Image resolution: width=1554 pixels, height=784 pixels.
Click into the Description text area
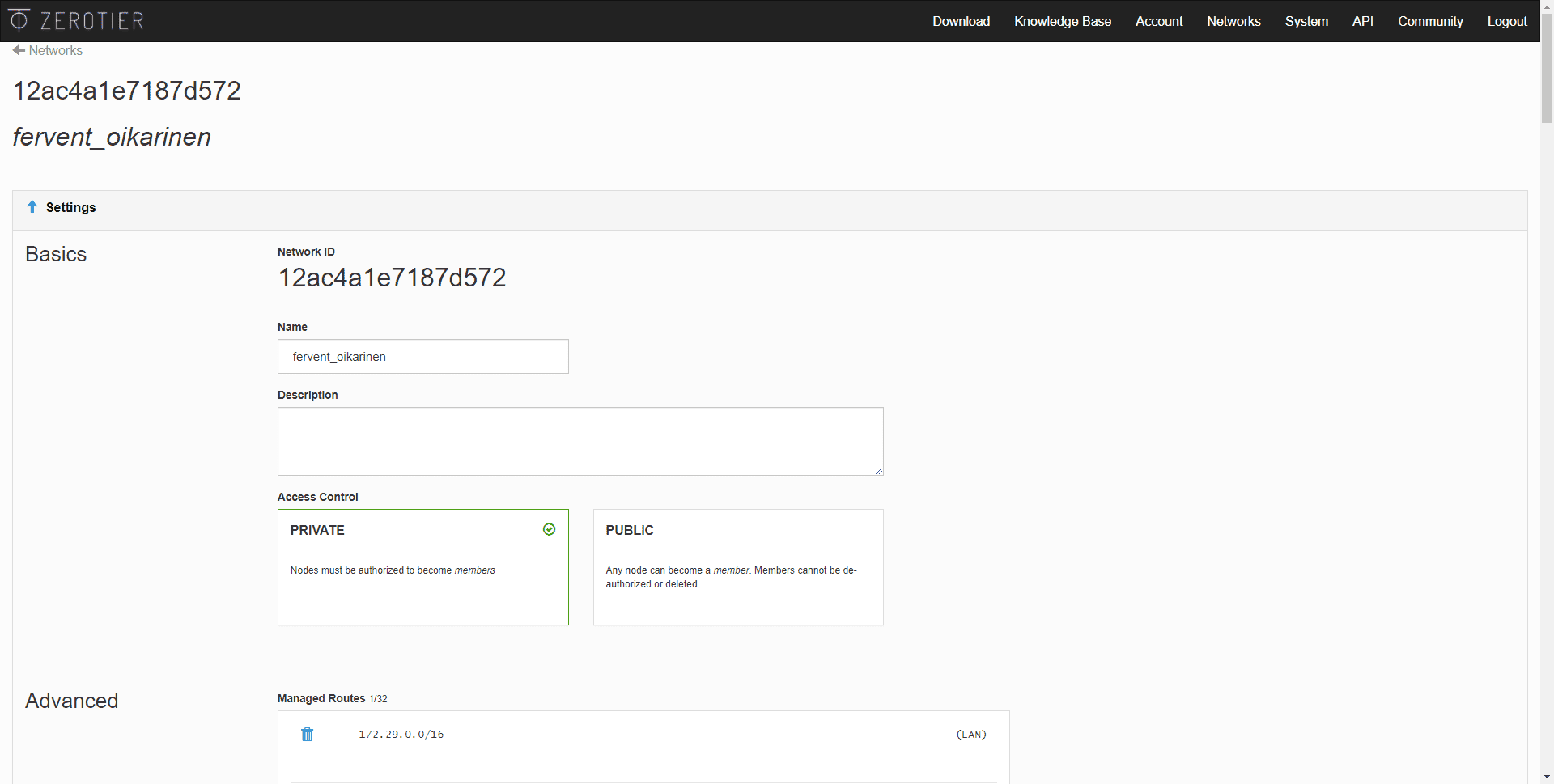(580, 441)
